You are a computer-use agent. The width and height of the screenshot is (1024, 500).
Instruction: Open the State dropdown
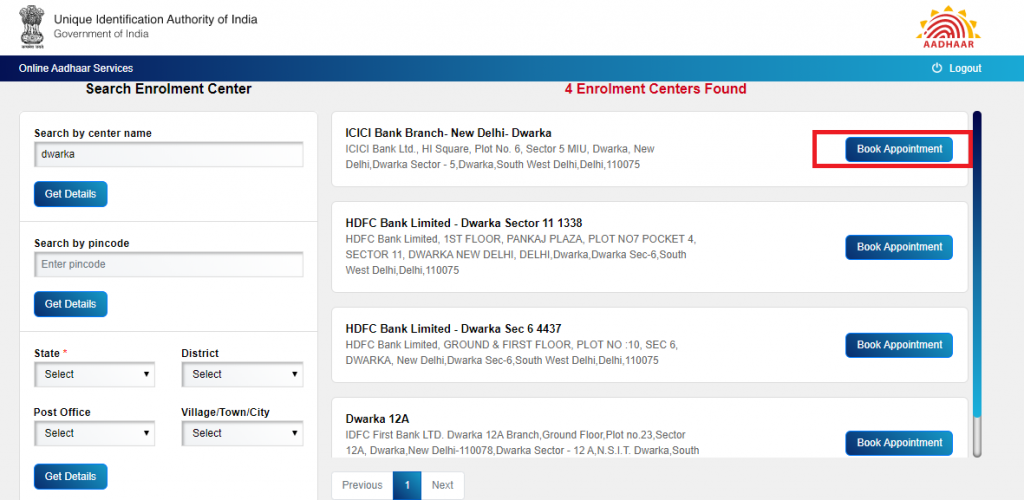click(95, 375)
